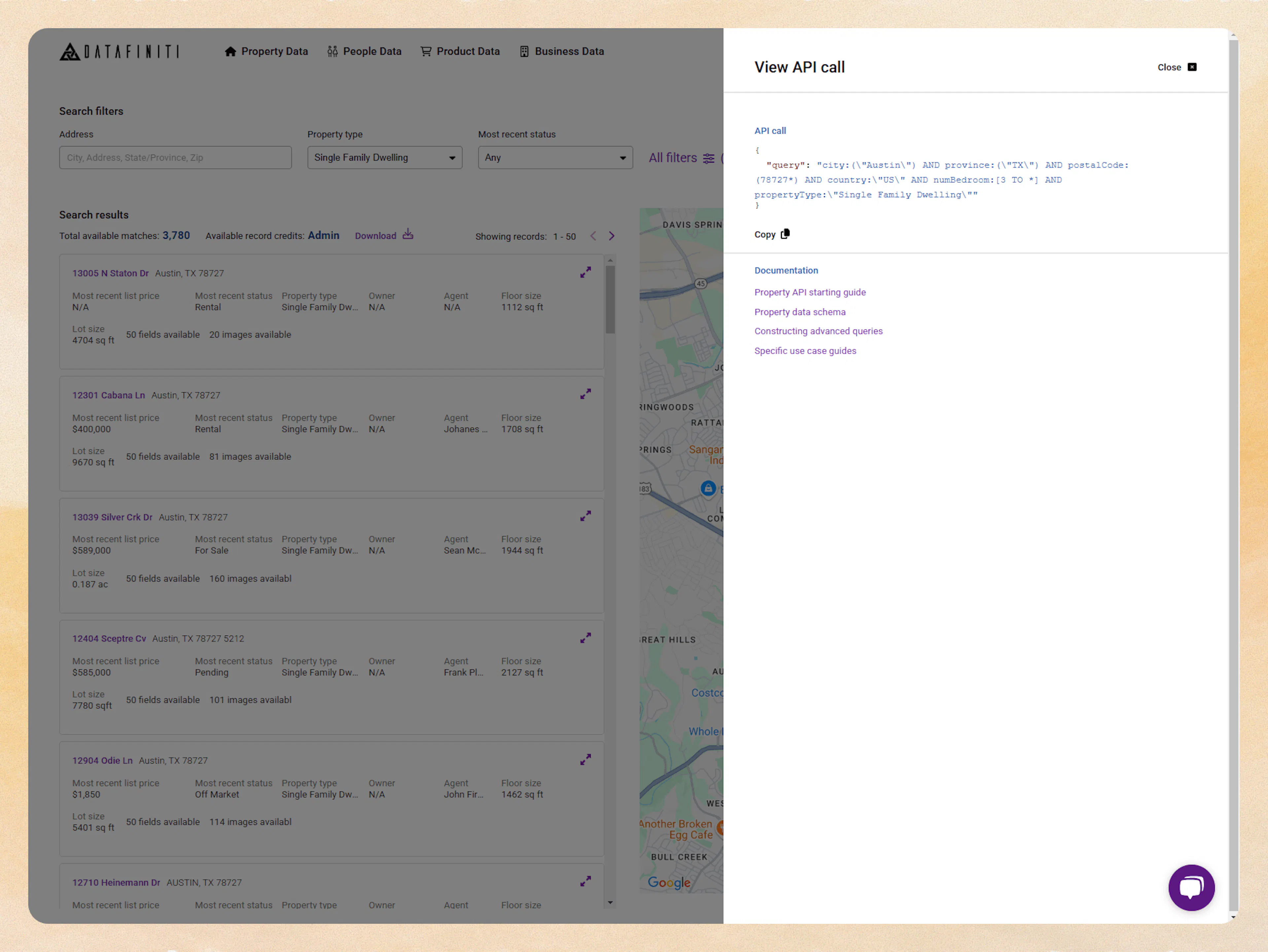Click the previous page chevron
Image resolution: width=1268 pixels, height=952 pixels.
point(593,235)
